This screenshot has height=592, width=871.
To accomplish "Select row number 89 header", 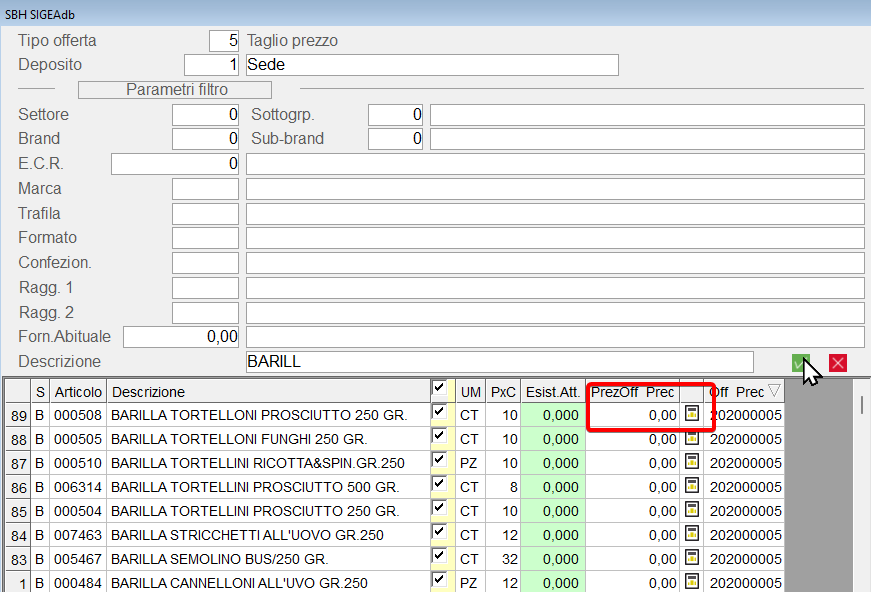I will coord(18,415).
